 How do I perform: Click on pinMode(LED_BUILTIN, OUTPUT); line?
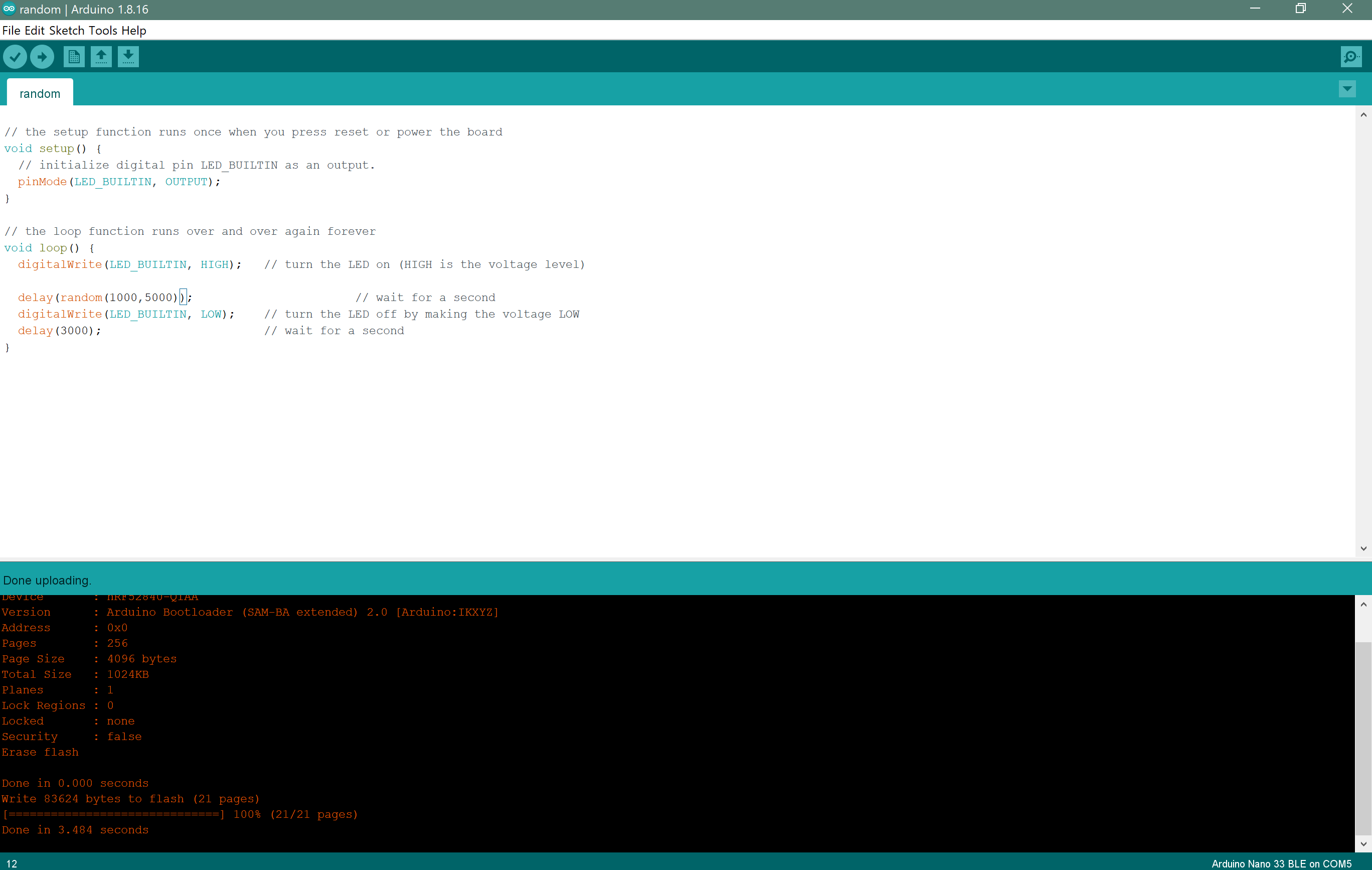(x=119, y=182)
